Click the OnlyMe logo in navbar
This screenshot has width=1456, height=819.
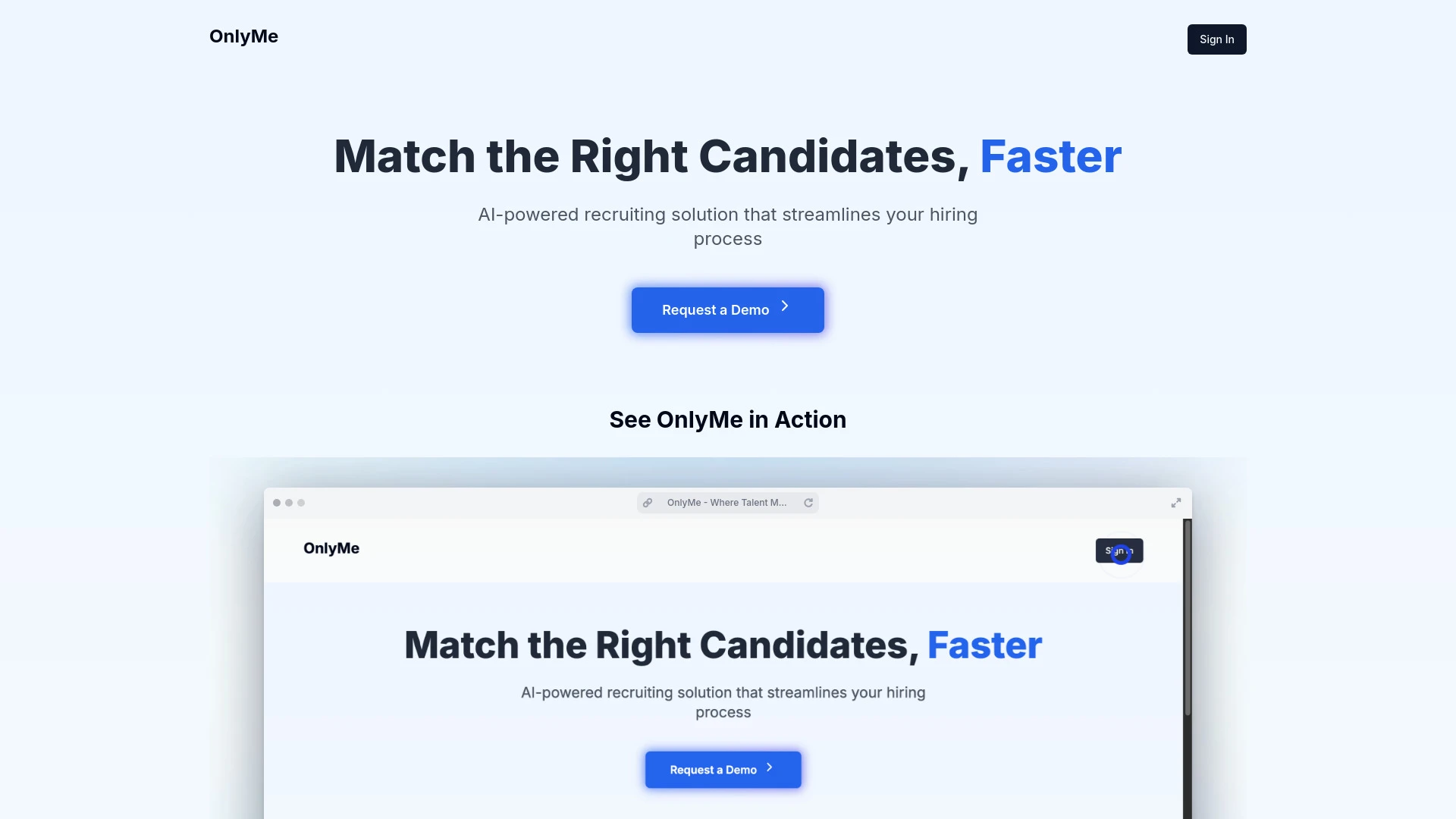coord(243,36)
